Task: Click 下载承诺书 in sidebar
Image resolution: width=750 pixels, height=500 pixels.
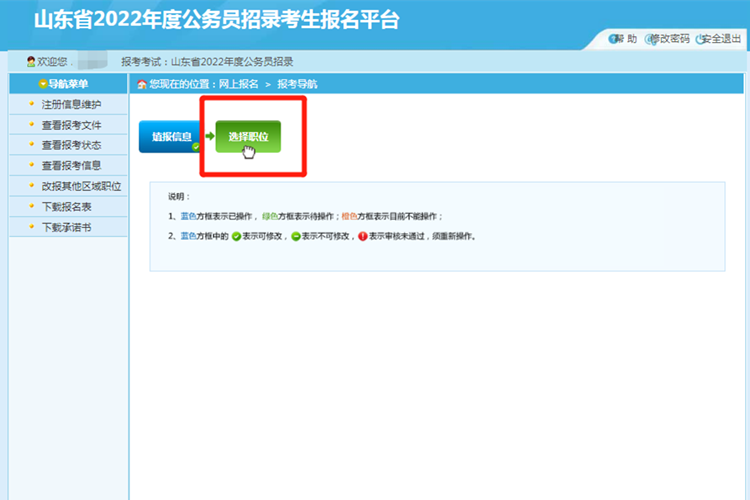Action: tap(66, 227)
